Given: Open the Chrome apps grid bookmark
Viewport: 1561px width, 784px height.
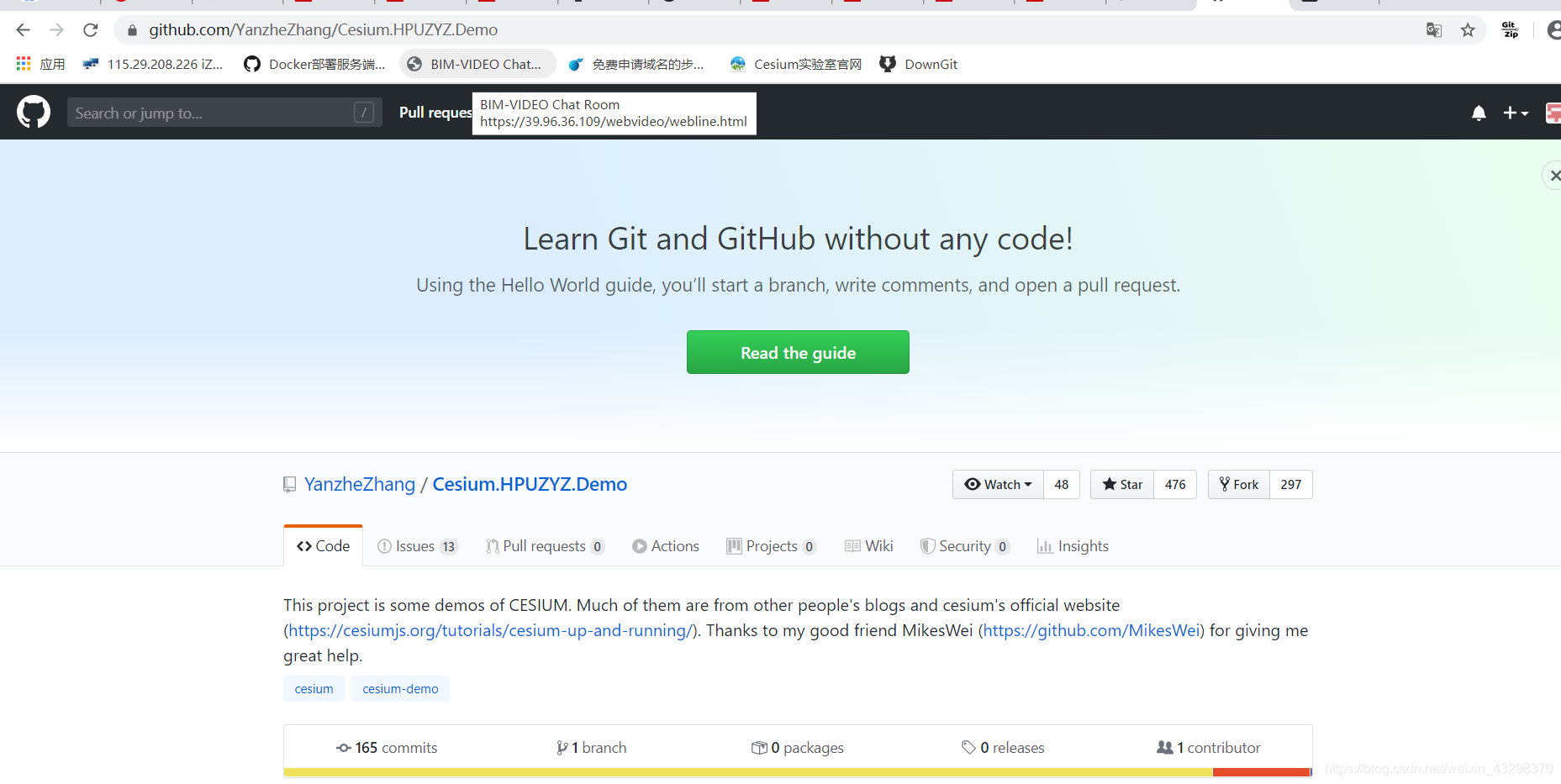Looking at the screenshot, I should 40,64.
